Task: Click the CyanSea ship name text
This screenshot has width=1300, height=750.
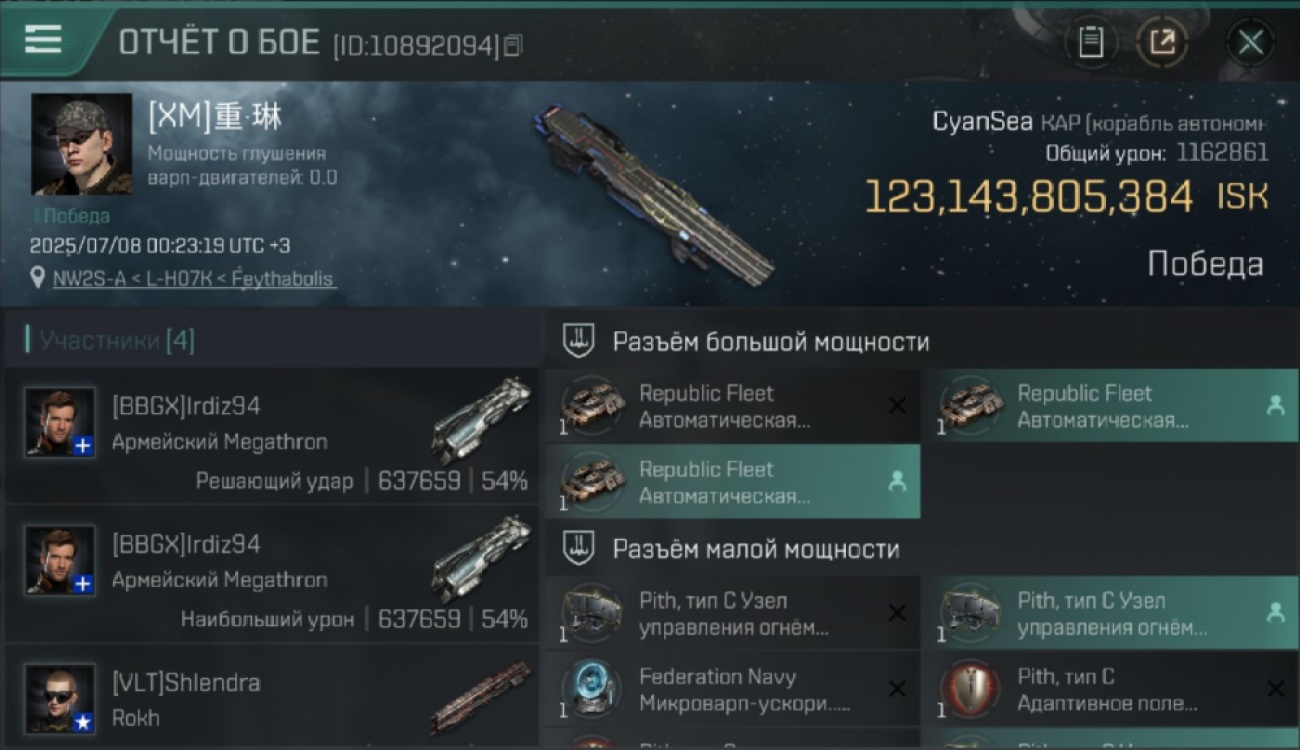Action: coord(967,122)
